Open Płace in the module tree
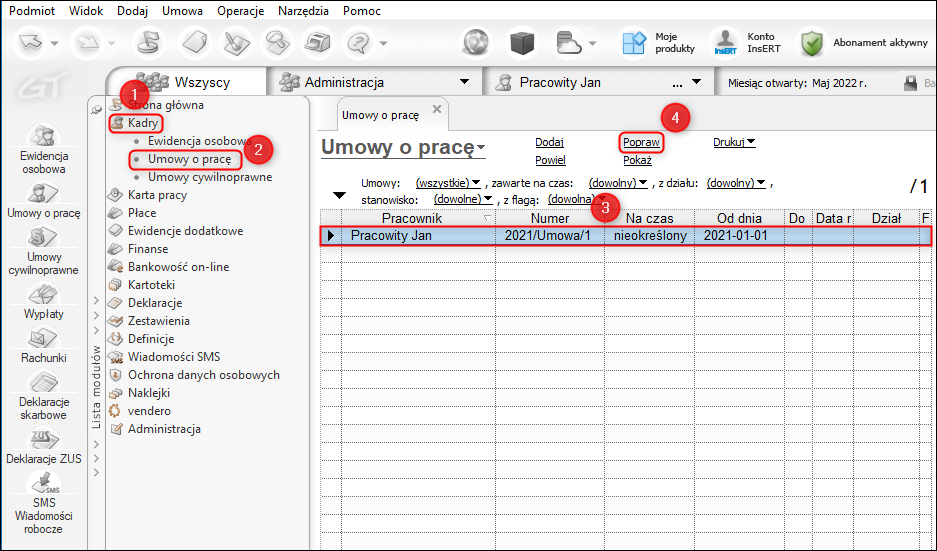The height and width of the screenshot is (551, 937). pos(142,213)
